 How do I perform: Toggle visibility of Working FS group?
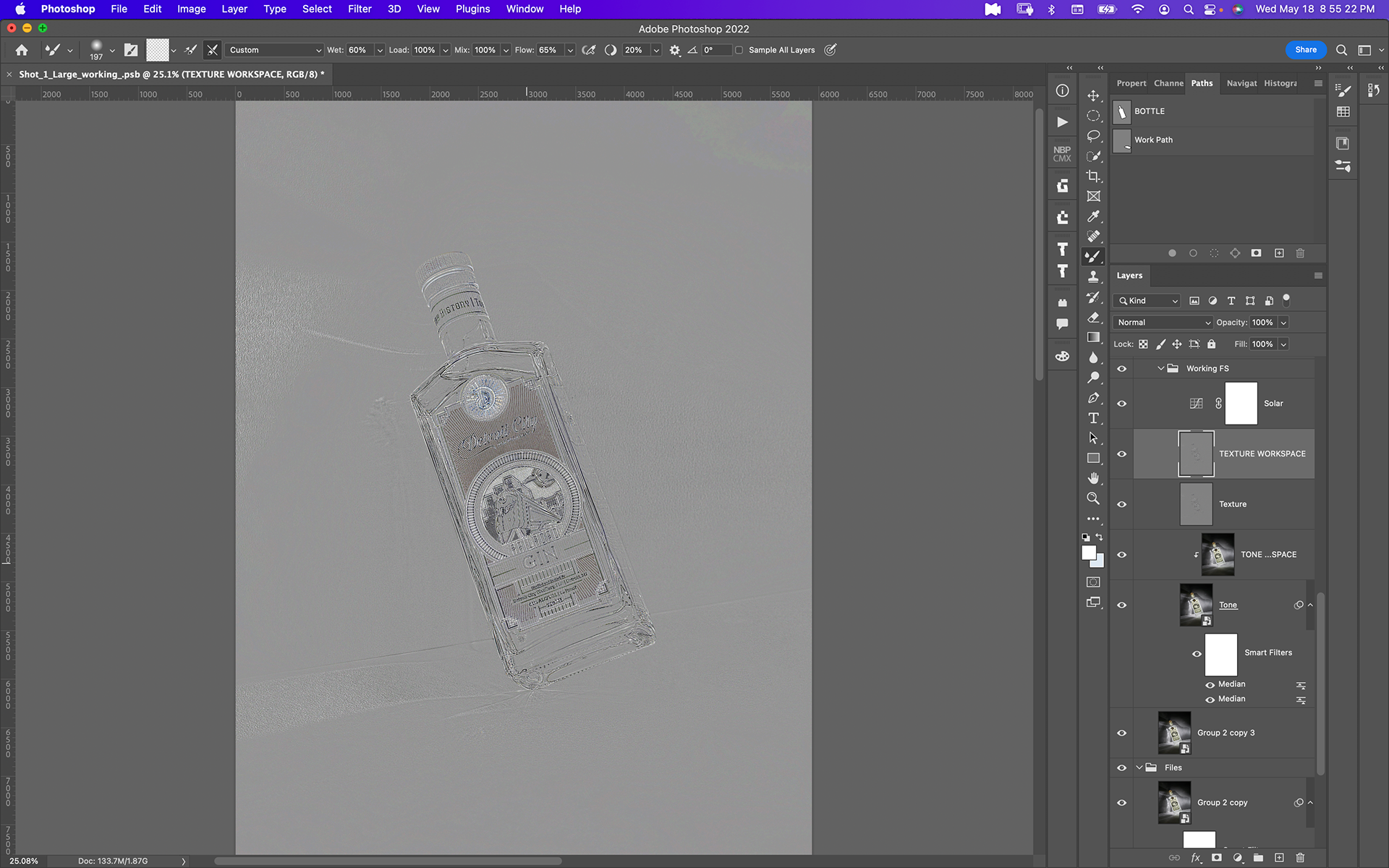[1121, 369]
